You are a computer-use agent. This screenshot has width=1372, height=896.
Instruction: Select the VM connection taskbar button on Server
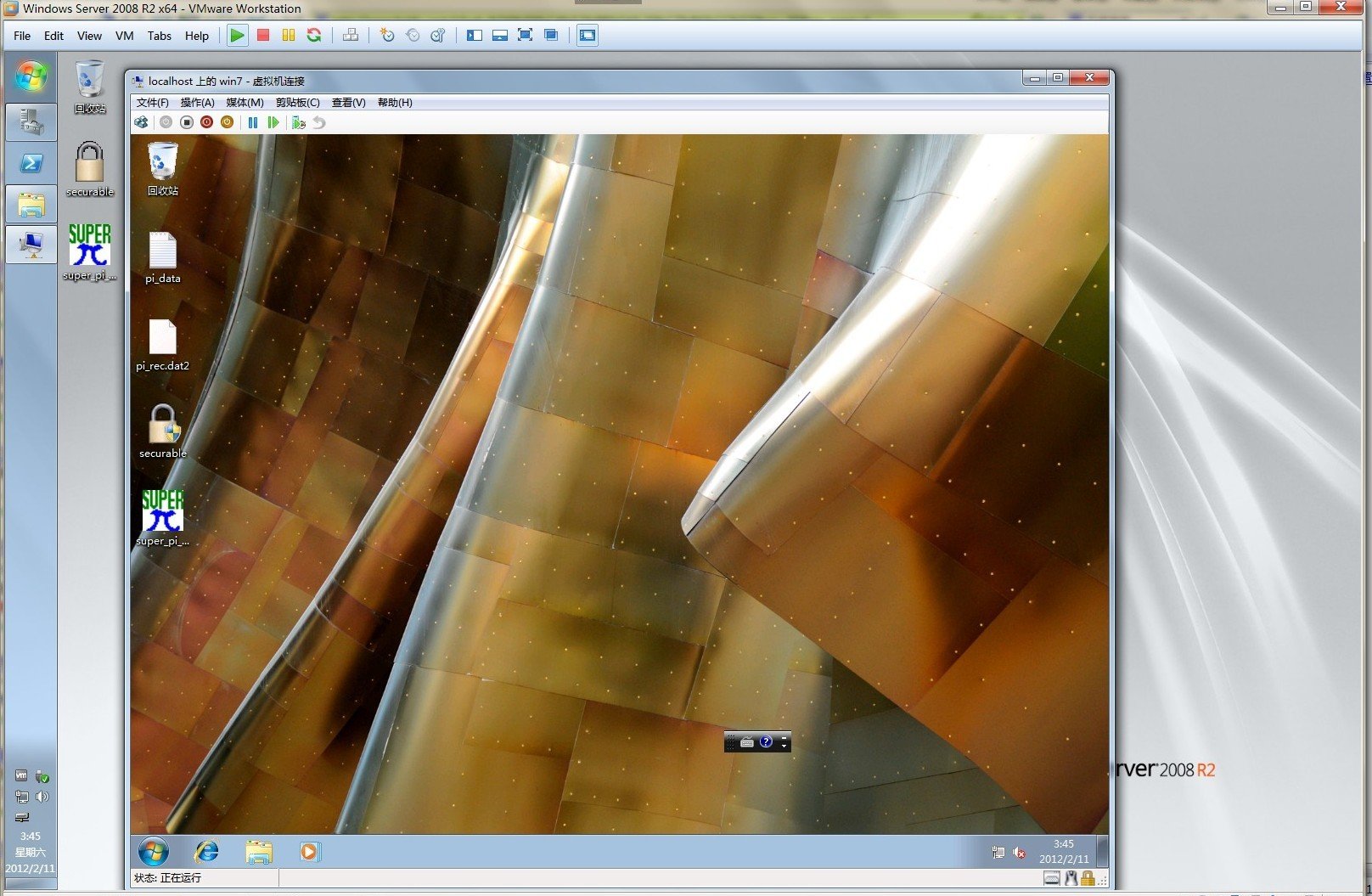[31, 245]
